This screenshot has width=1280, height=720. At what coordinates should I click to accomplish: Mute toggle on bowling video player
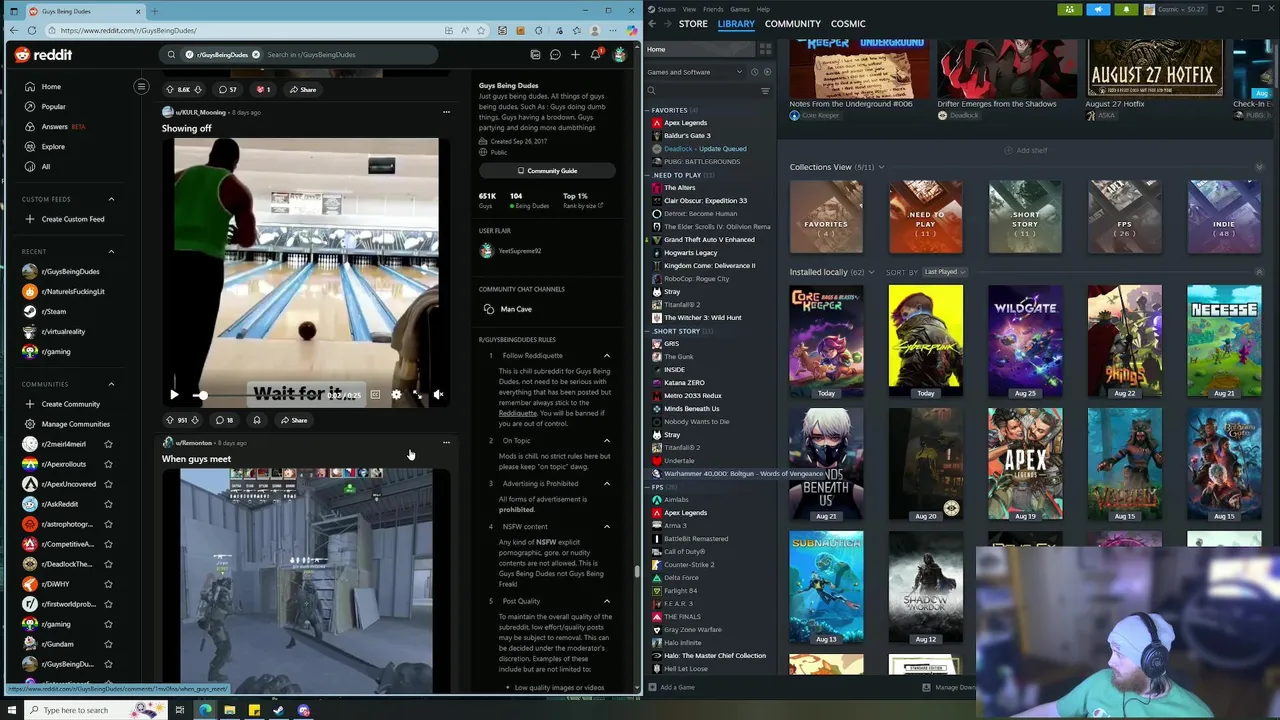click(438, 395)
